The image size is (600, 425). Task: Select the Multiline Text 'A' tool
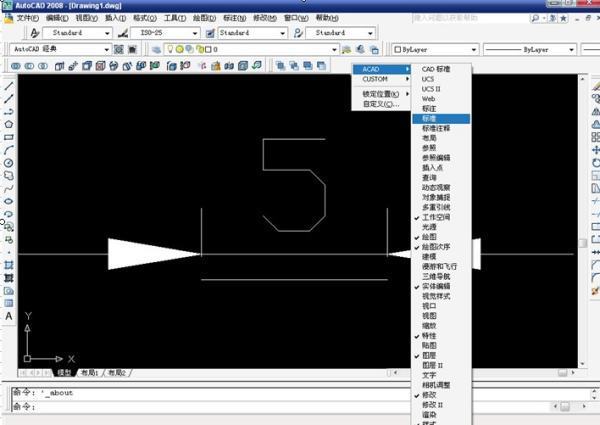pos(8,316)
